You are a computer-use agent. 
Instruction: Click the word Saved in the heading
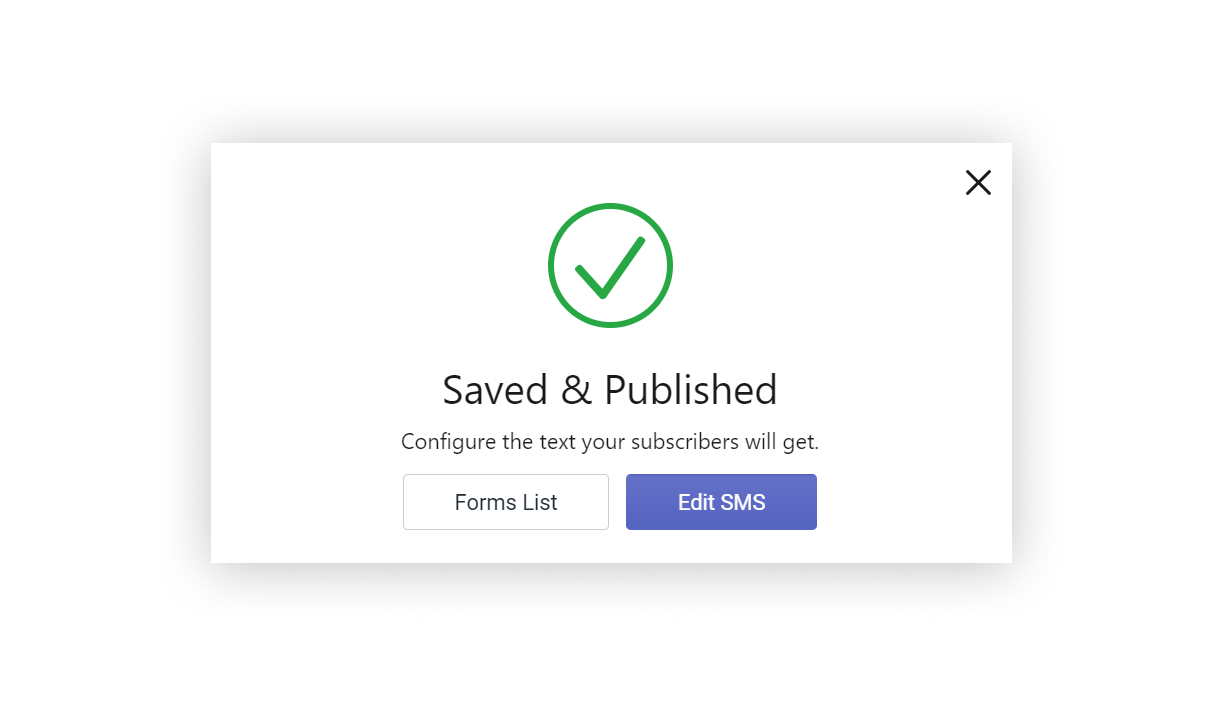tap(495, 390)
